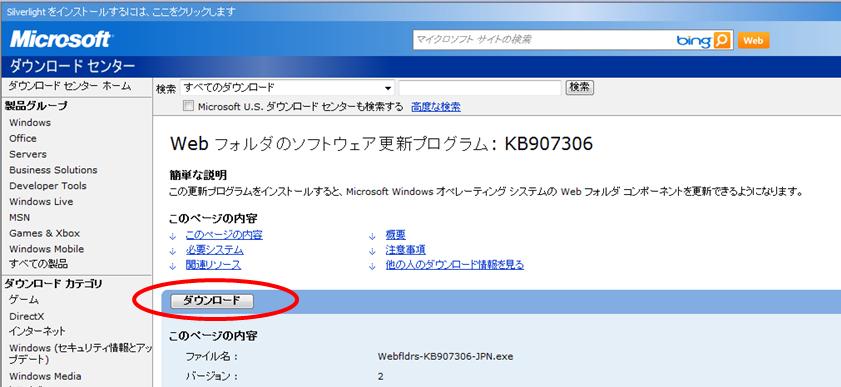Open DirectX download category
This screenshot has width=841, height=387.
pos(26,316)
